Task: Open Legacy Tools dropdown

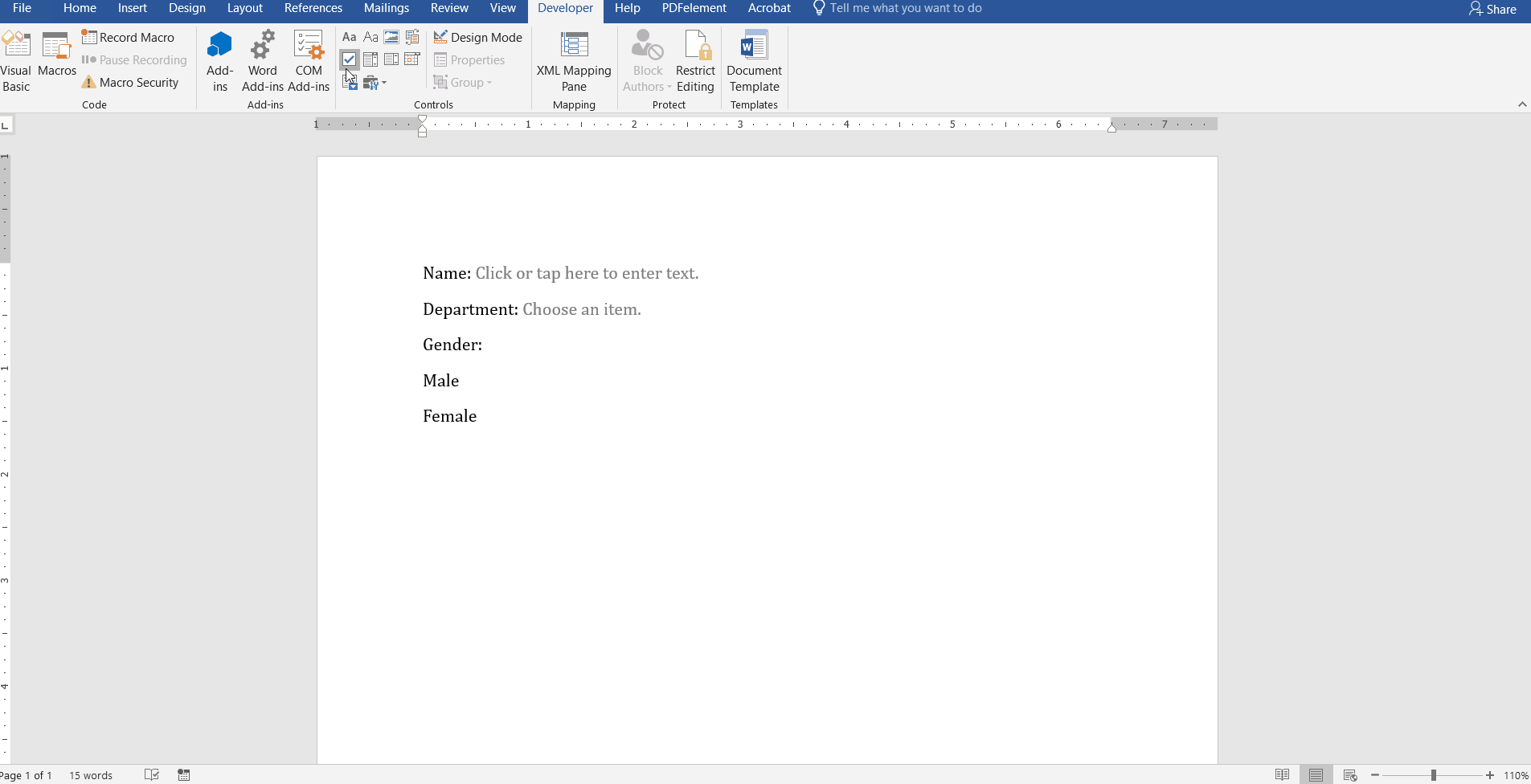Action: point(375,82)
